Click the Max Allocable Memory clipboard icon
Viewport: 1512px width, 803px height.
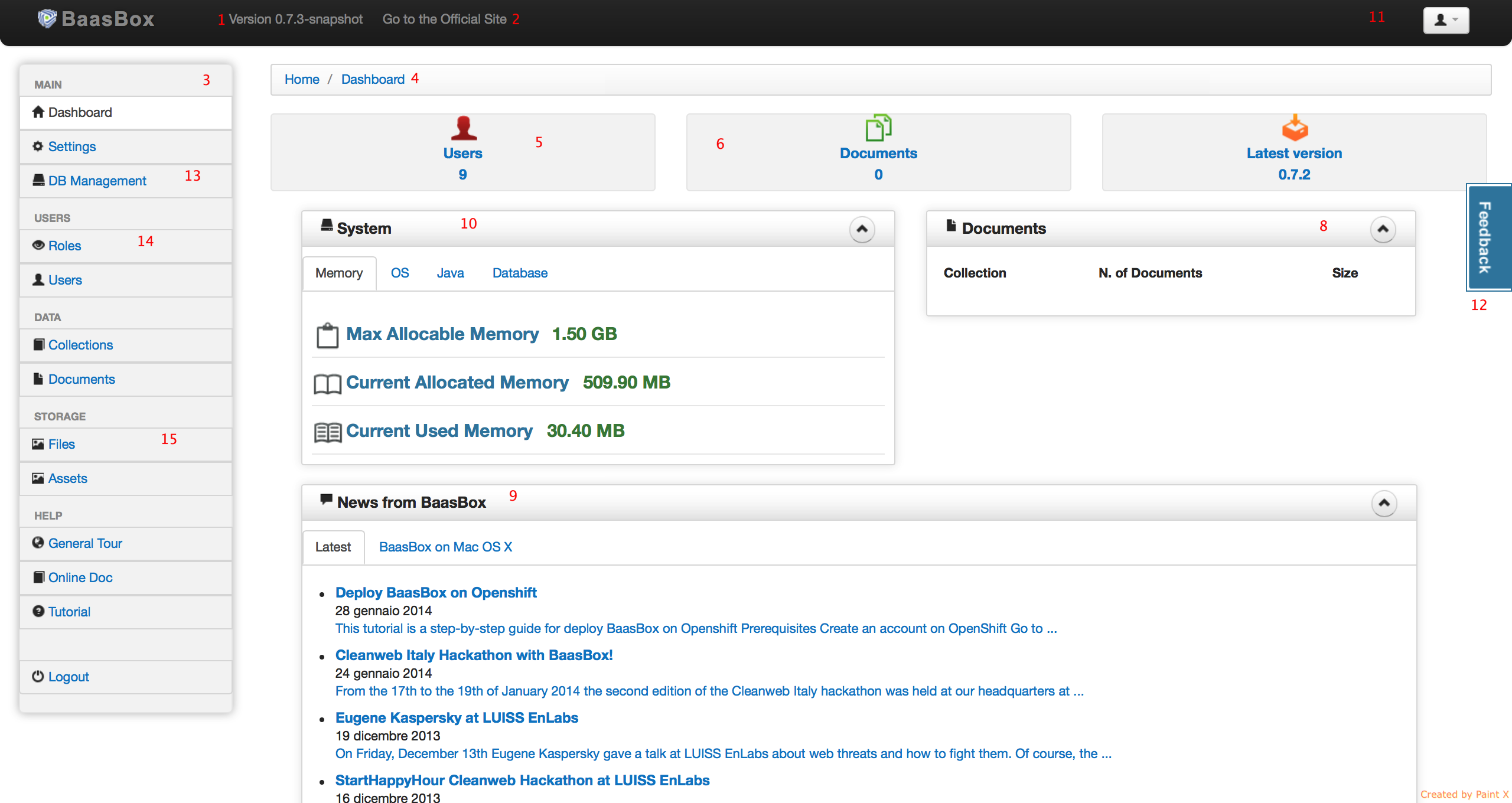coord(327,335)
